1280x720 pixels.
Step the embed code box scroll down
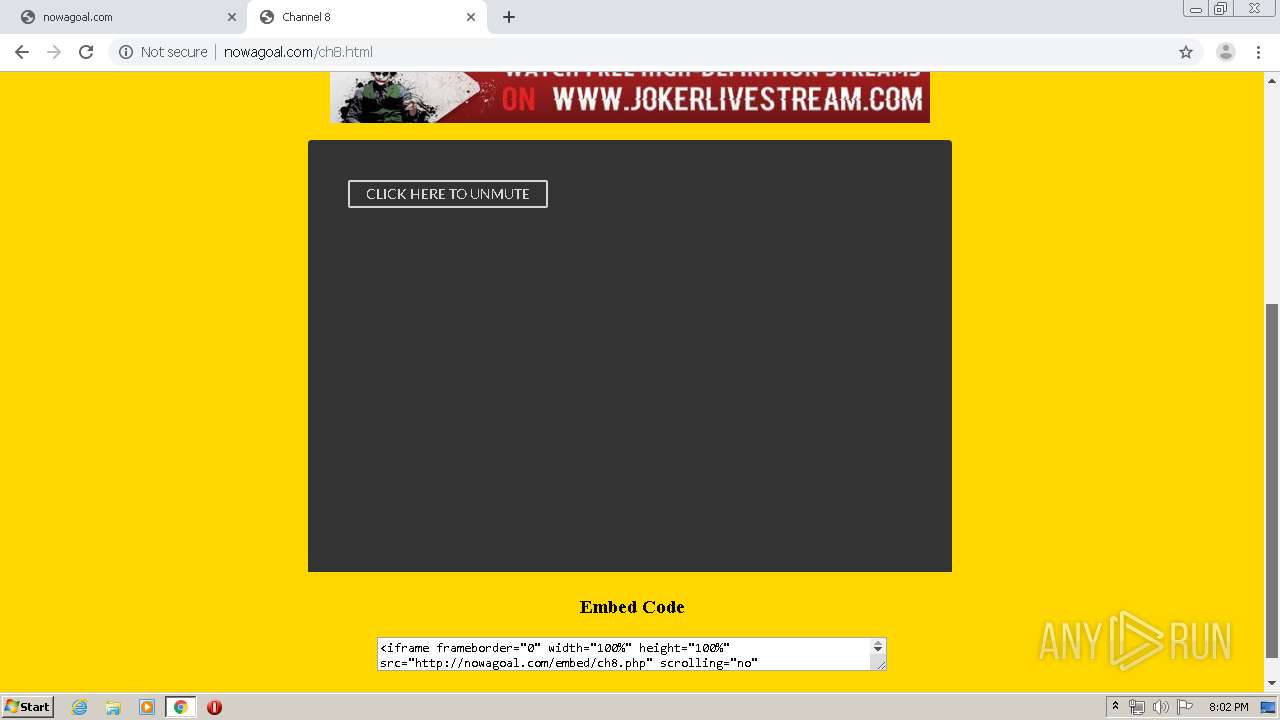point(878,652)
